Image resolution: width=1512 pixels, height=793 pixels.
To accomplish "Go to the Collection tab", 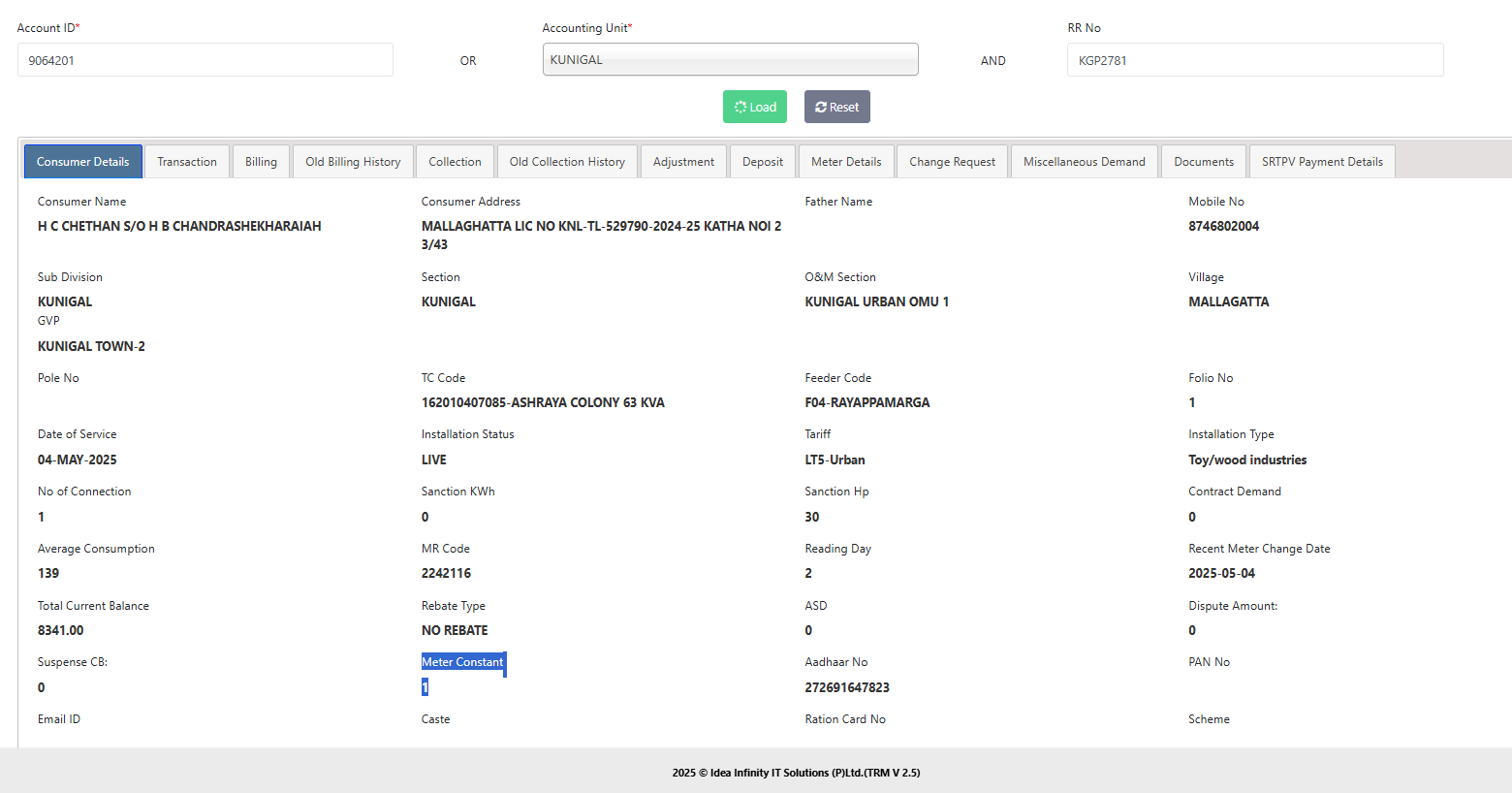I will coord(455,162).
